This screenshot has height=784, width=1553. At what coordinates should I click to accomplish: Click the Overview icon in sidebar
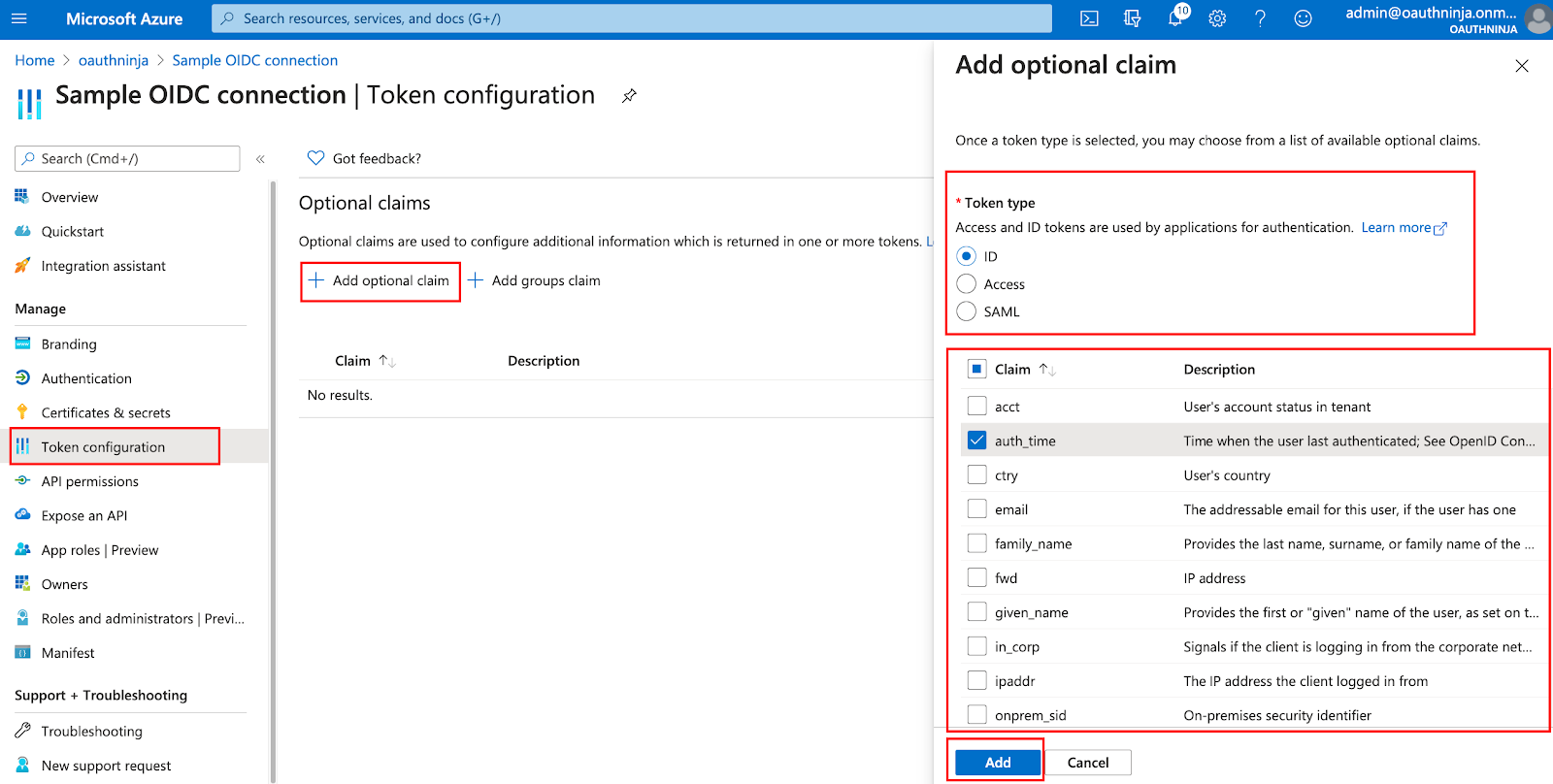22,197
